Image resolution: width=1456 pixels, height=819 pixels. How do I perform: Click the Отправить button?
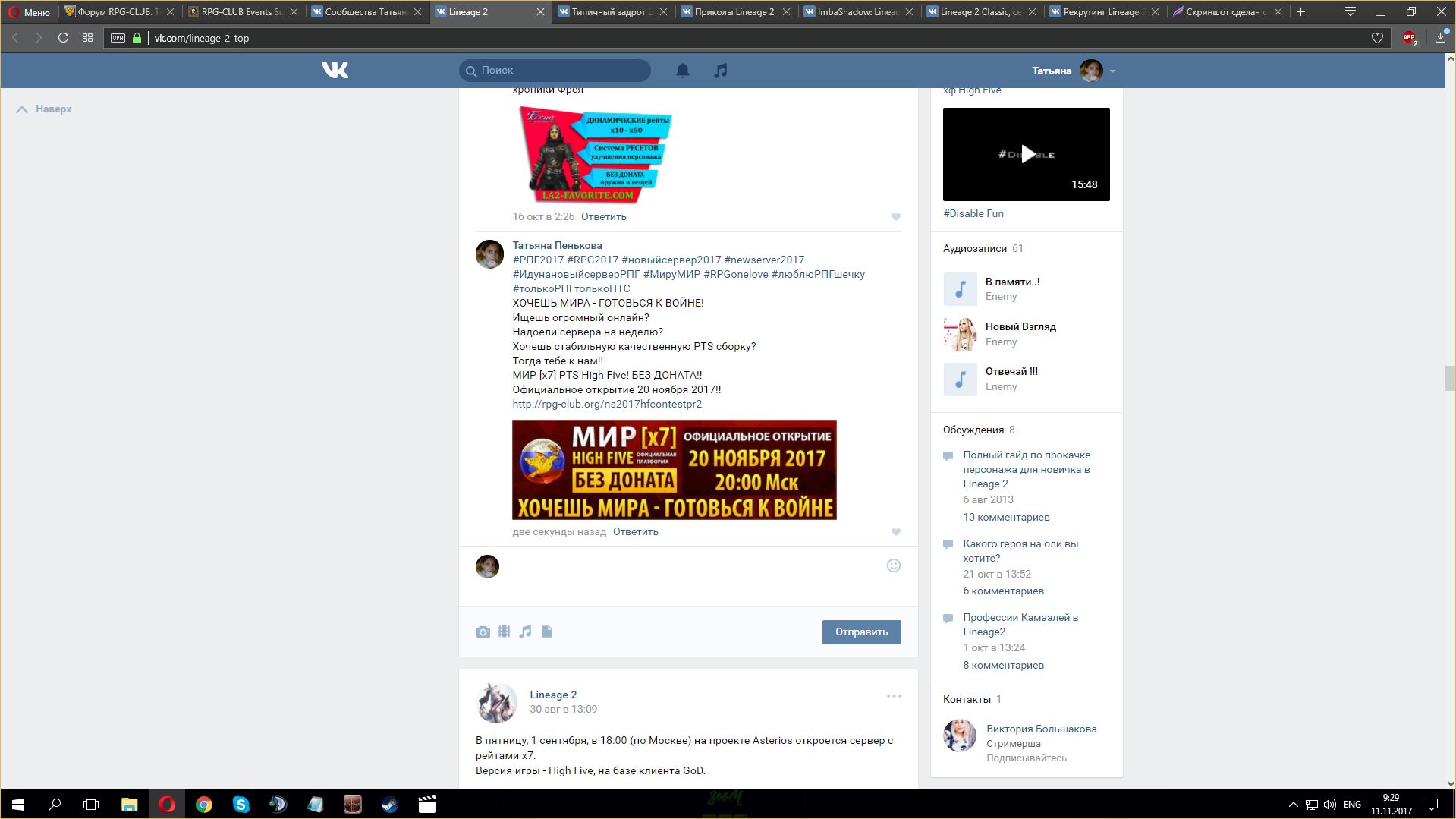click(862, 632)
